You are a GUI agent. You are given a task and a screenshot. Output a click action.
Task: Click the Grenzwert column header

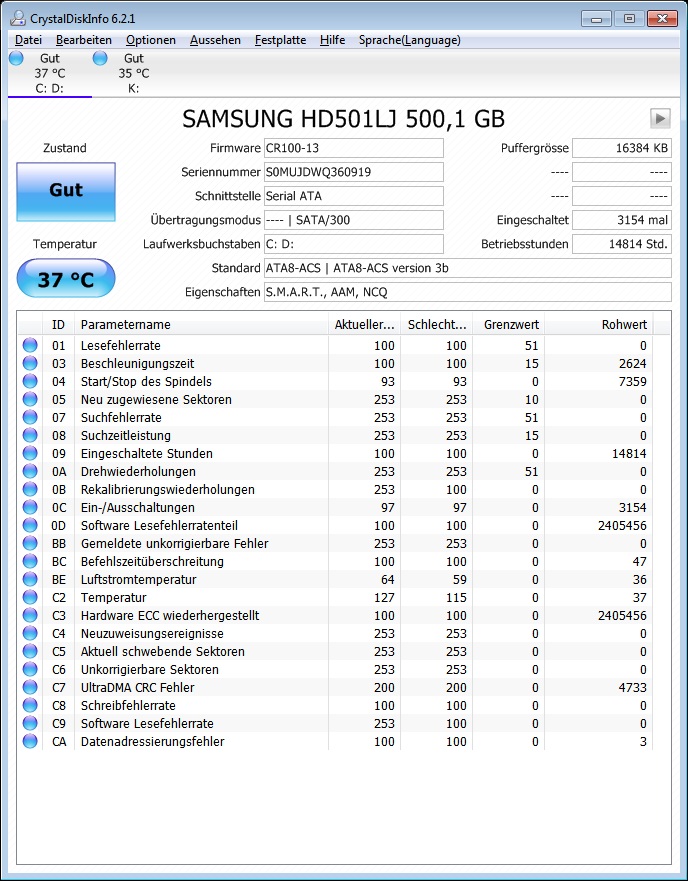(508, 324)
